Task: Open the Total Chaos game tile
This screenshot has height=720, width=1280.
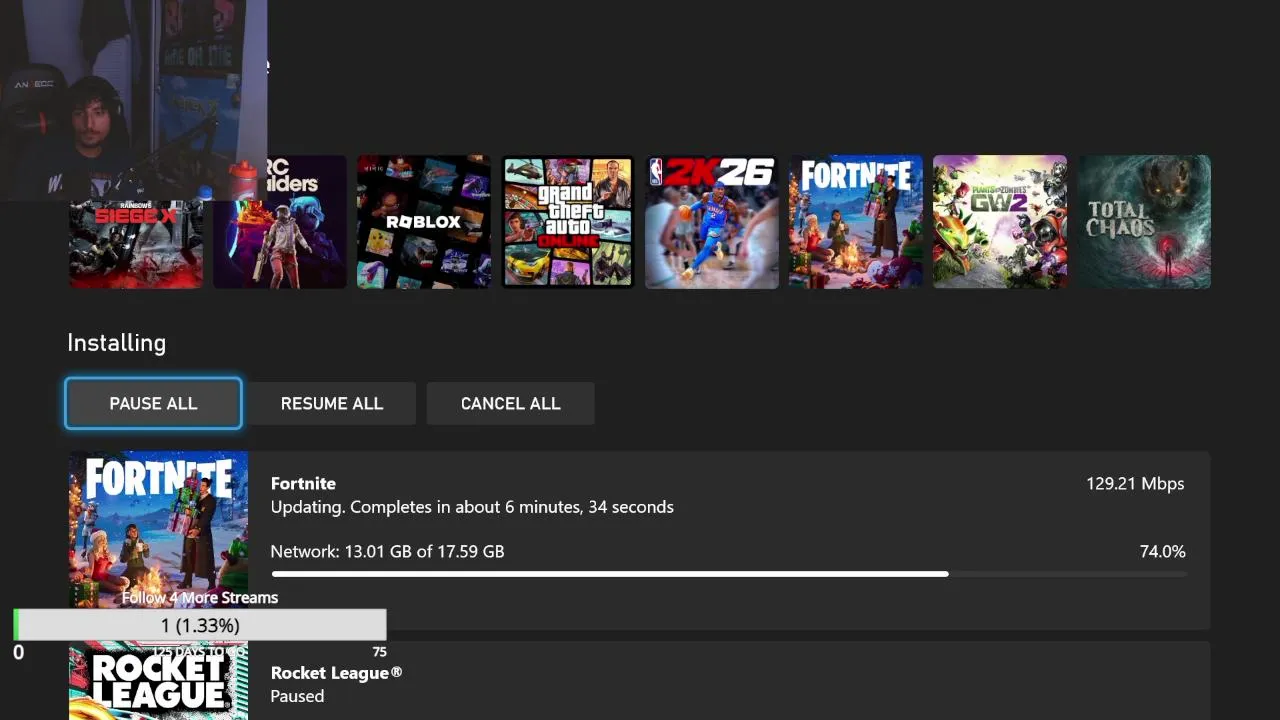Action: coord(1144,222)
